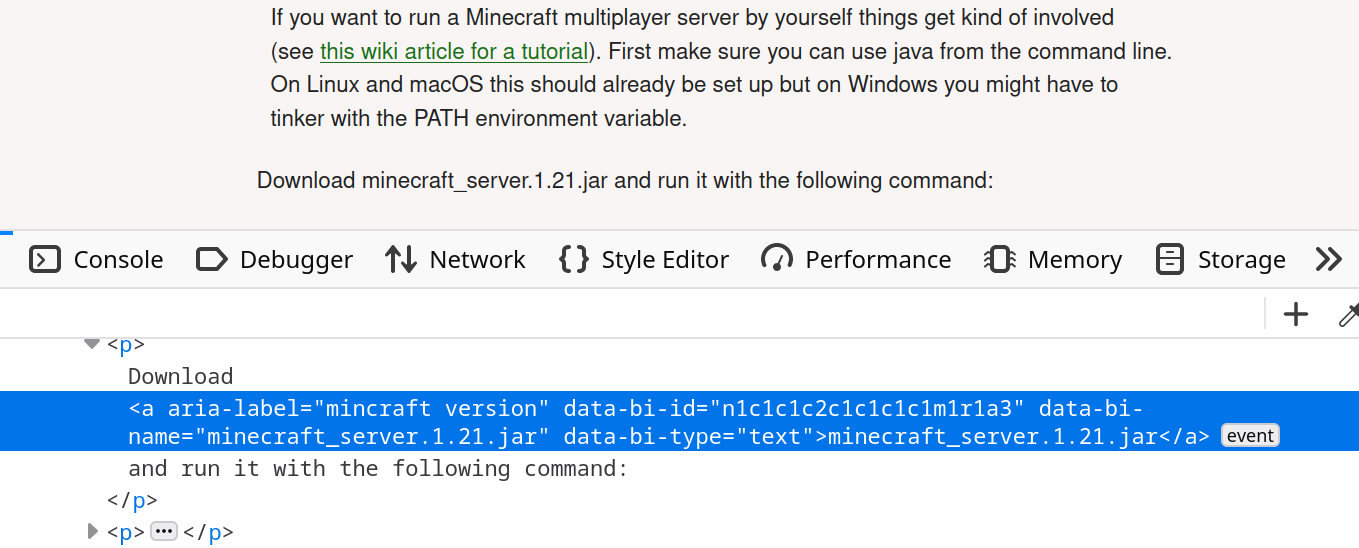Select the "Download" text node
Screen dimensions: 1359x548
[180, 376]
